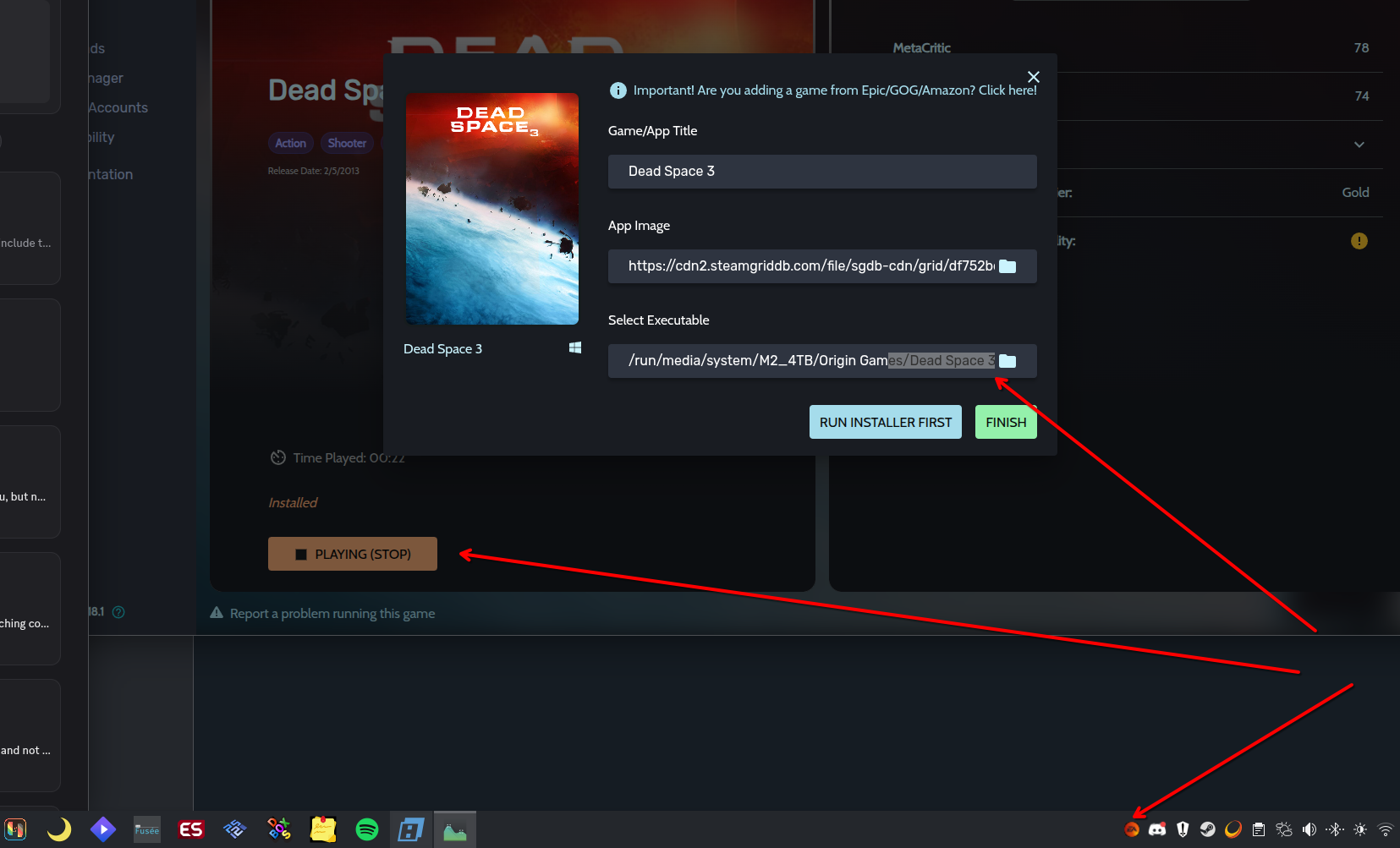
Task: Click the shield-and-sword tray icon
Action: 1183,829
